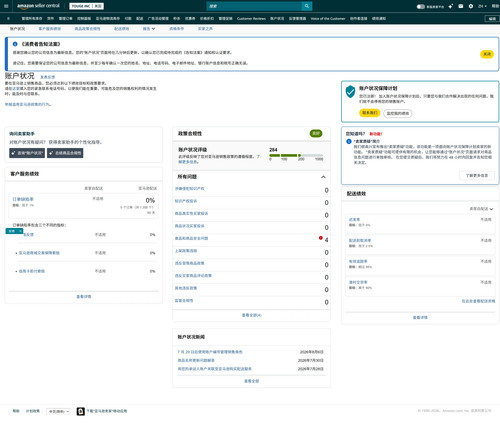Open the TOUGE INC account switcher
Viewport: 500px width, 426px height.
click(x=87, y=6)
